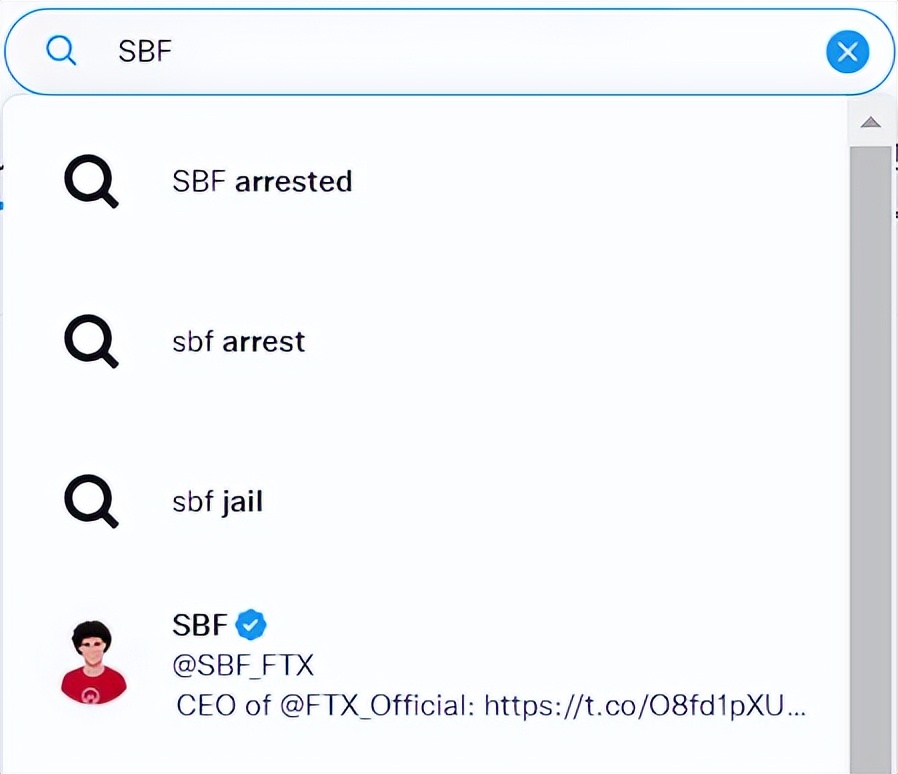
Task: Select the "SBF arrested" search suggestion
Action: point(262,182)
